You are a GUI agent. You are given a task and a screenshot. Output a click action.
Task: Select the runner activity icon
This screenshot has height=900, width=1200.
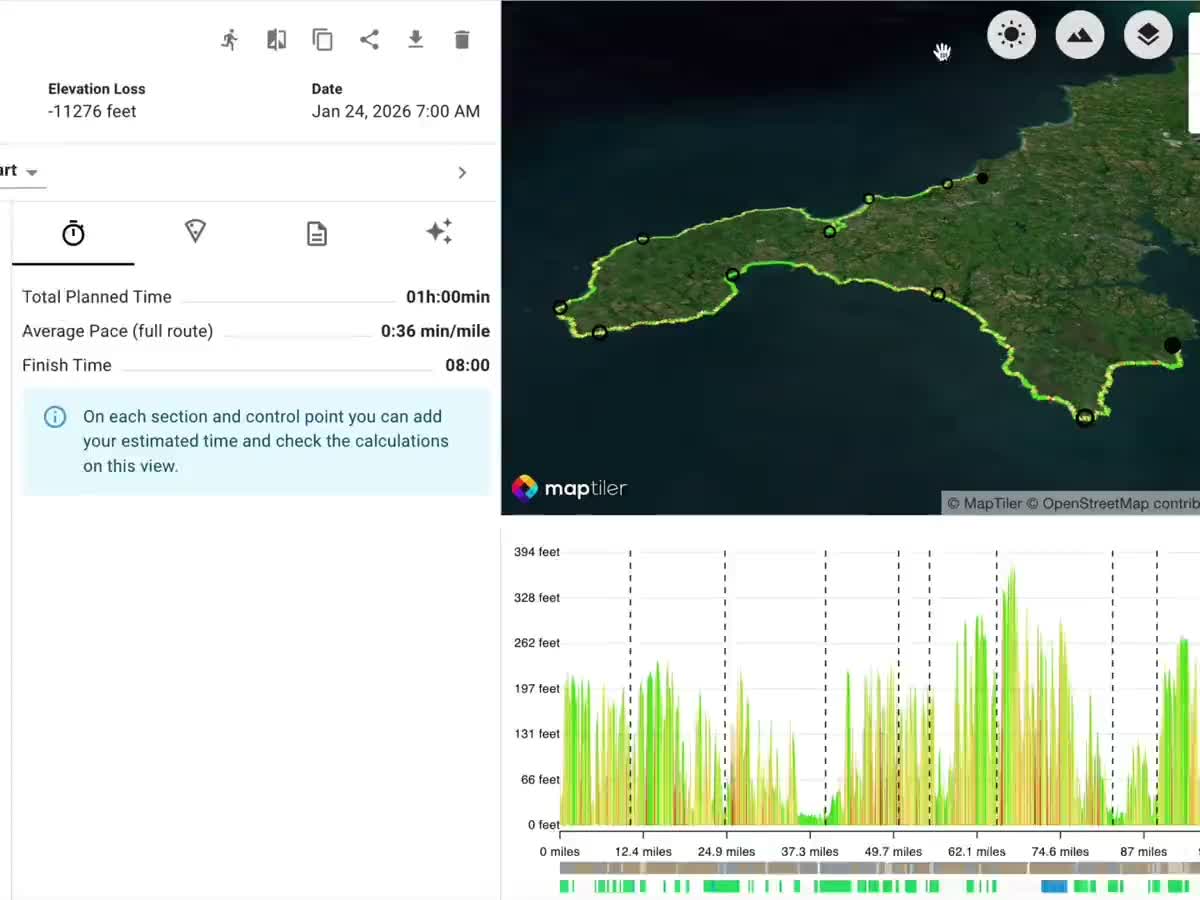229,39
